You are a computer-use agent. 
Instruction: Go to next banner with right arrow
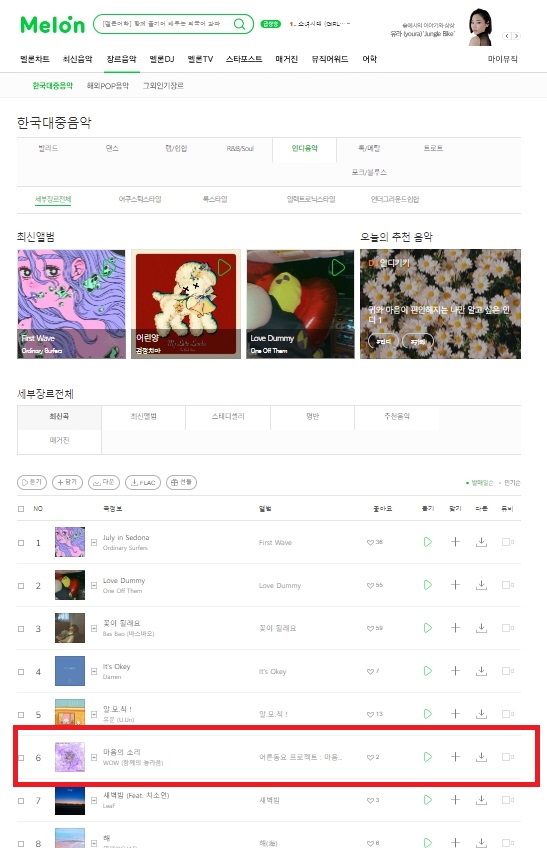pyautogui.click(x=517, y=36)
